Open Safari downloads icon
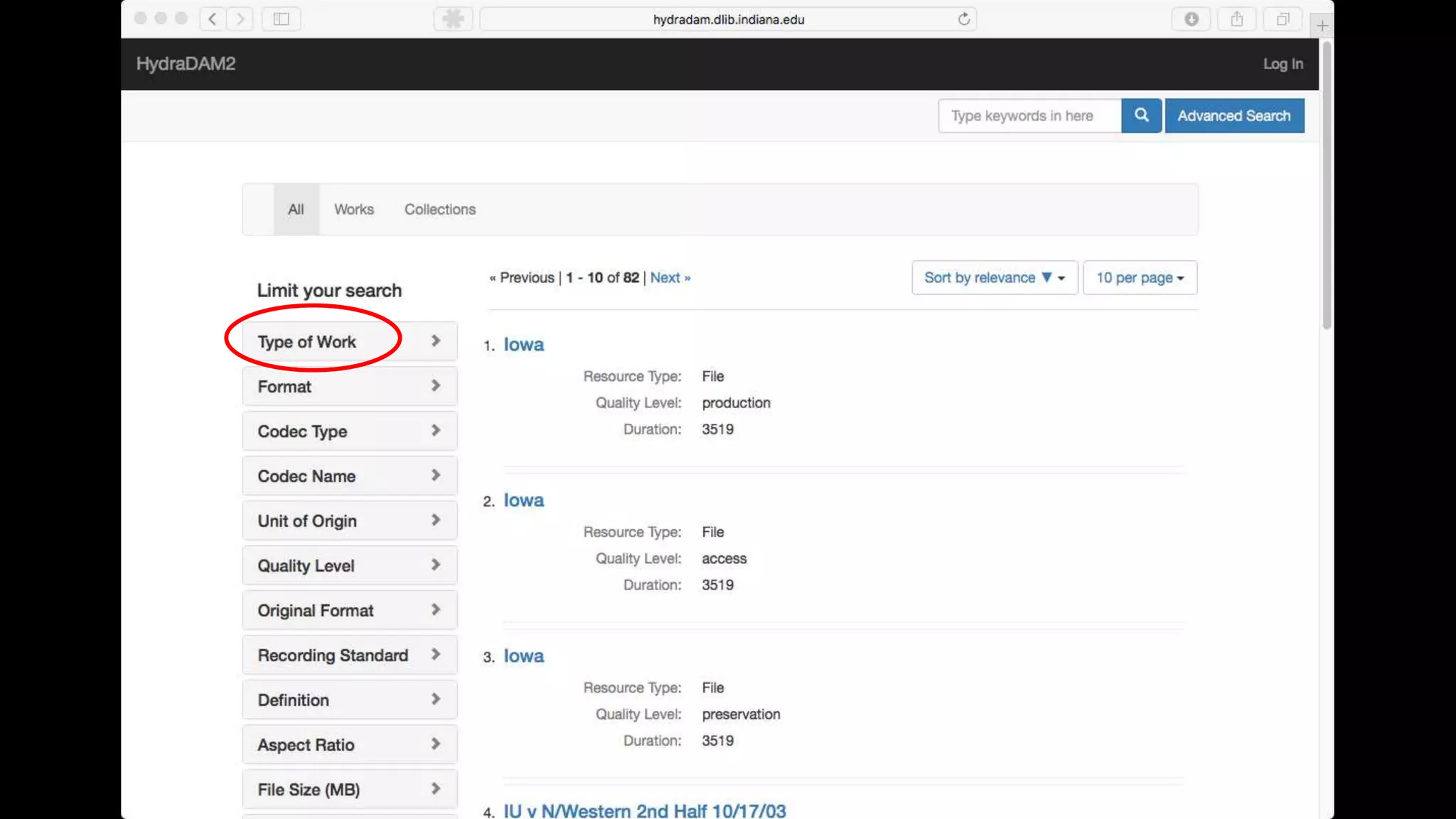Screen dimensions: 1456x819 pyautogui.click(x=1192, y=19)
